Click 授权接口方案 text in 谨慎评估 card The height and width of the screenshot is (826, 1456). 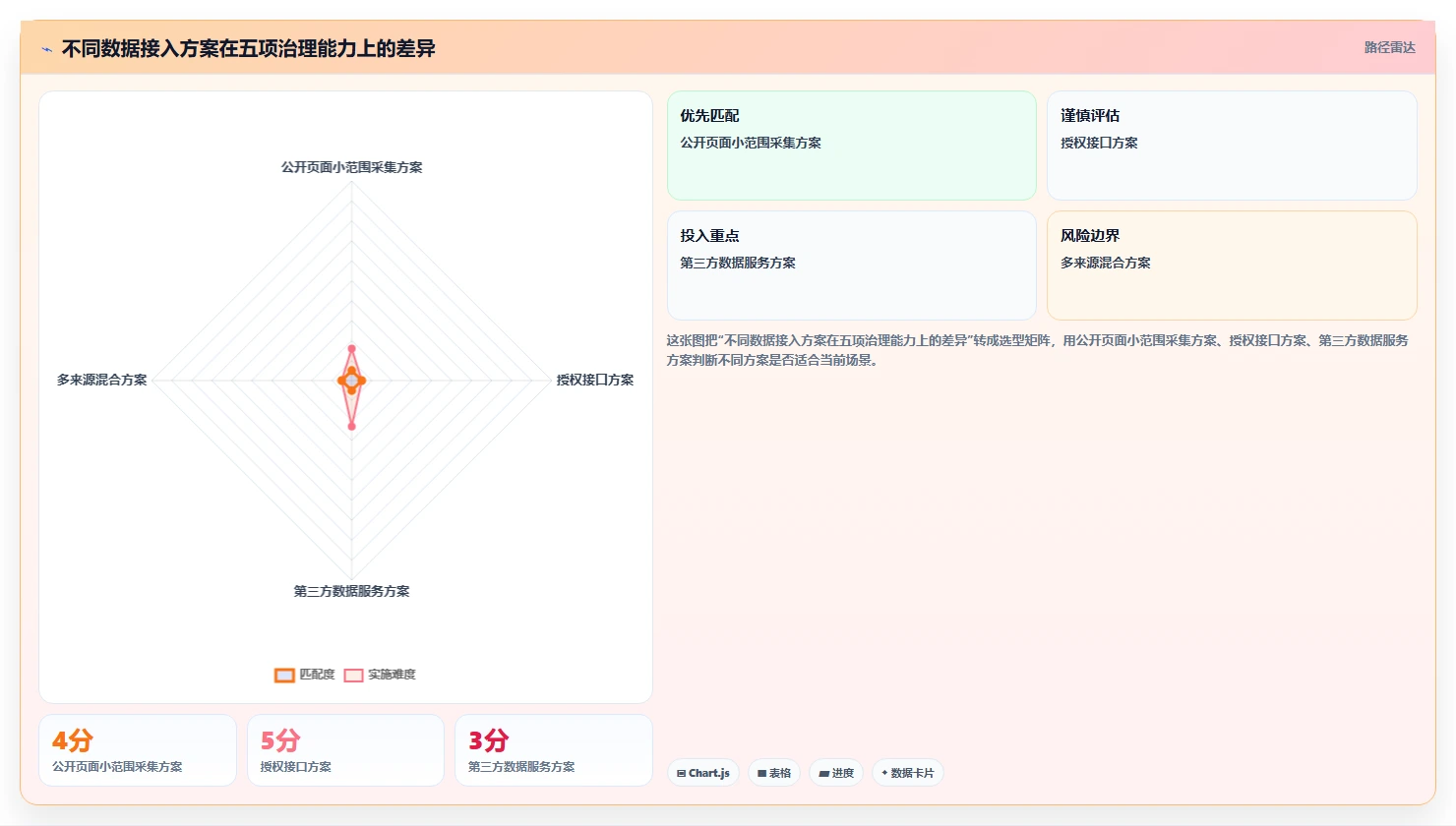coord(1099,143)
